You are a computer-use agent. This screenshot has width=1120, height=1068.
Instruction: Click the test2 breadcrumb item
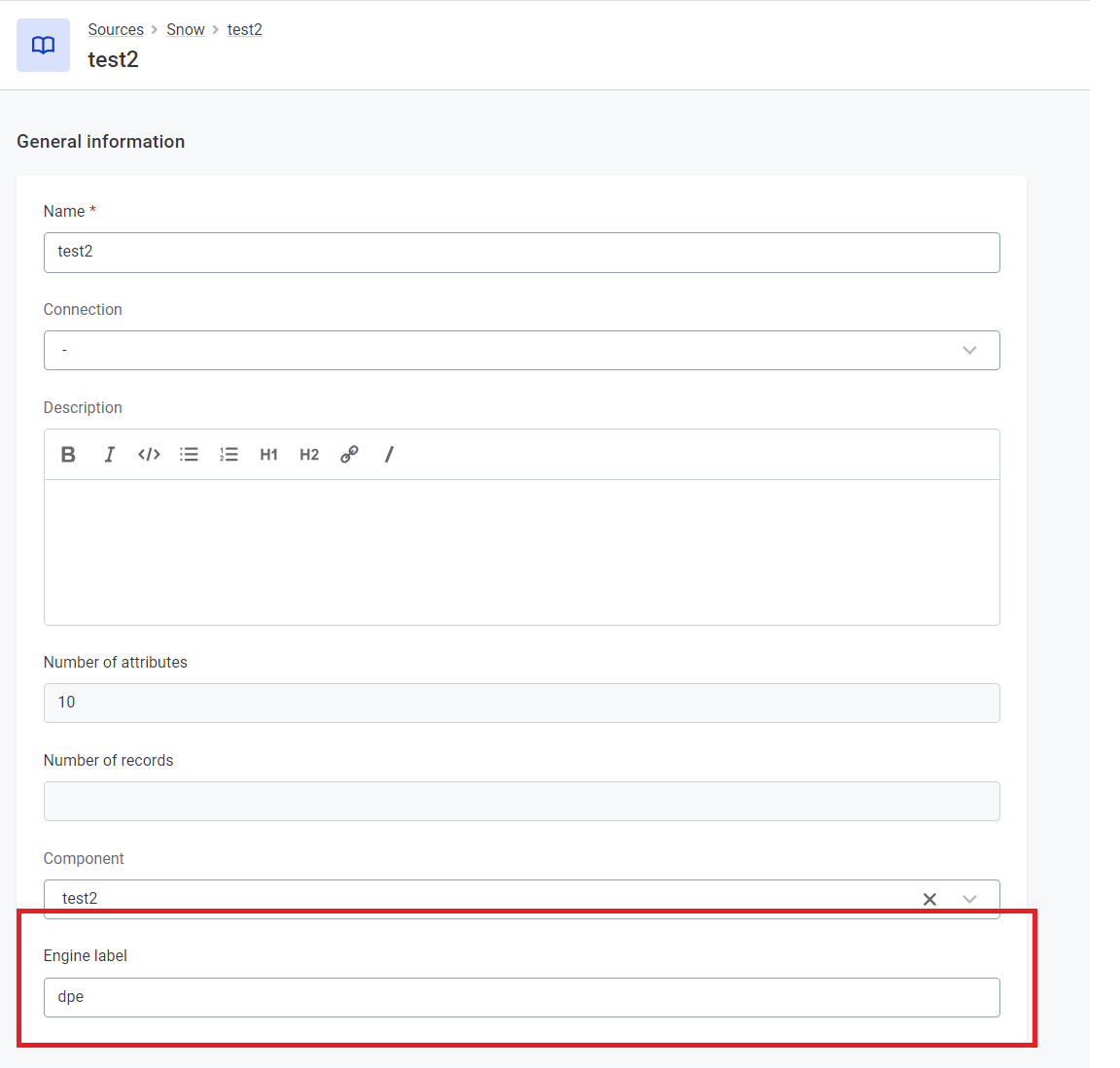(x=245, y=30)
